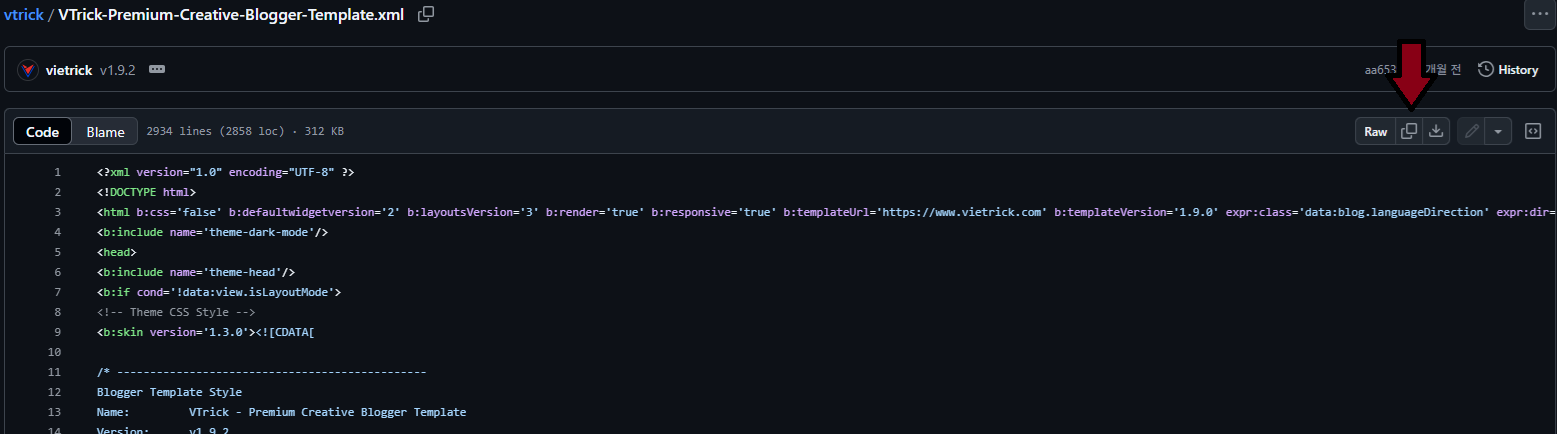
Task: Open the Raw file view
Action: coord(1376,132)
